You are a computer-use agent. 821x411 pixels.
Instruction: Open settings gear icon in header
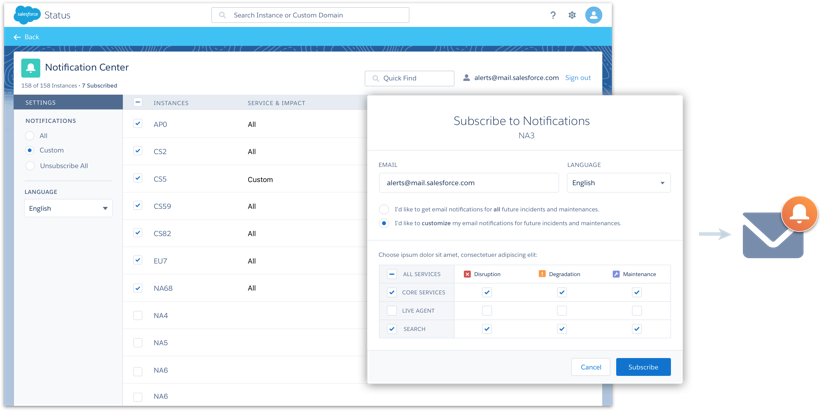click(572, 15)
